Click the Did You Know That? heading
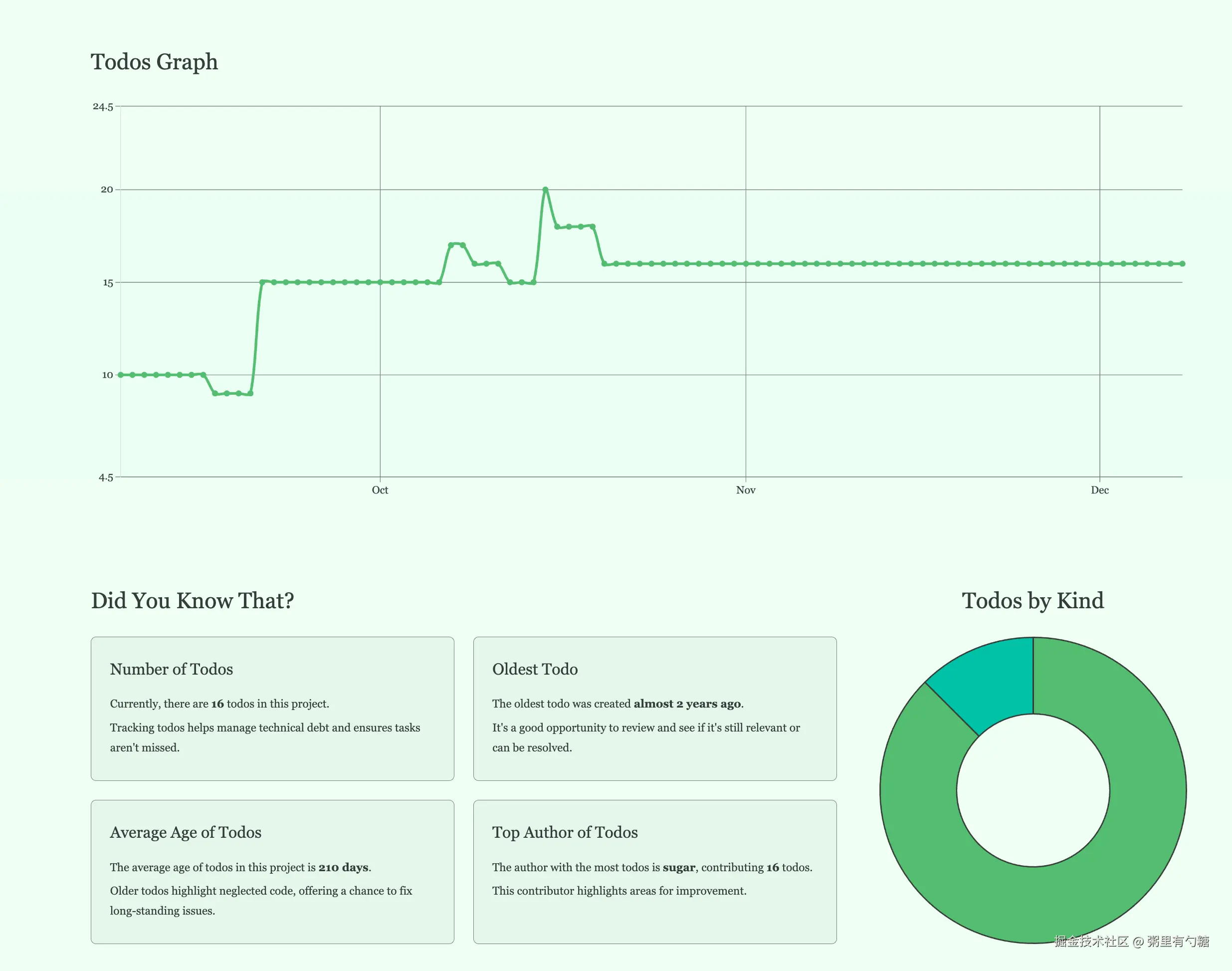 coord(192,600)
